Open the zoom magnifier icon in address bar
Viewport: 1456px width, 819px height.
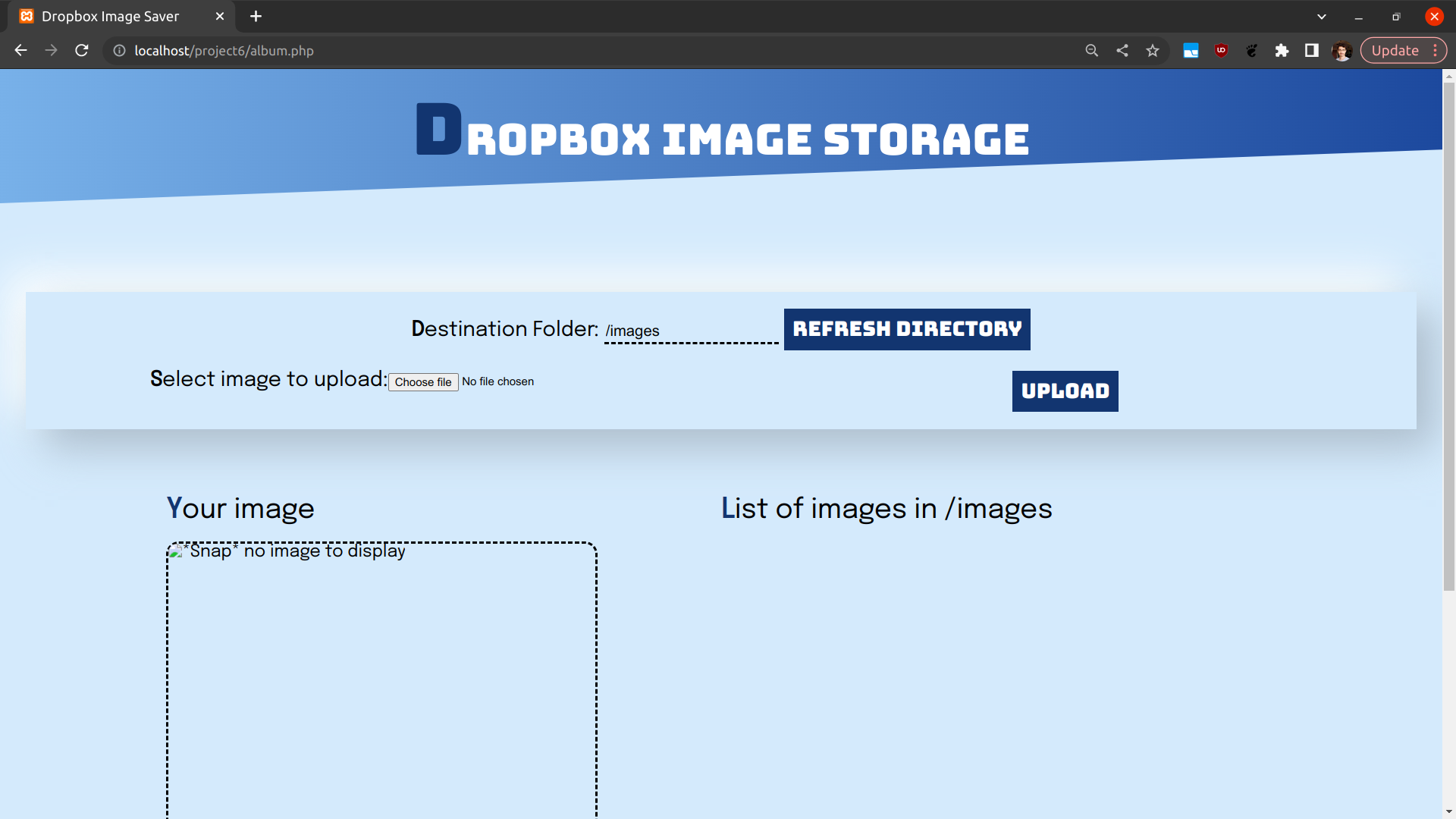click(x=1091, y=51)
